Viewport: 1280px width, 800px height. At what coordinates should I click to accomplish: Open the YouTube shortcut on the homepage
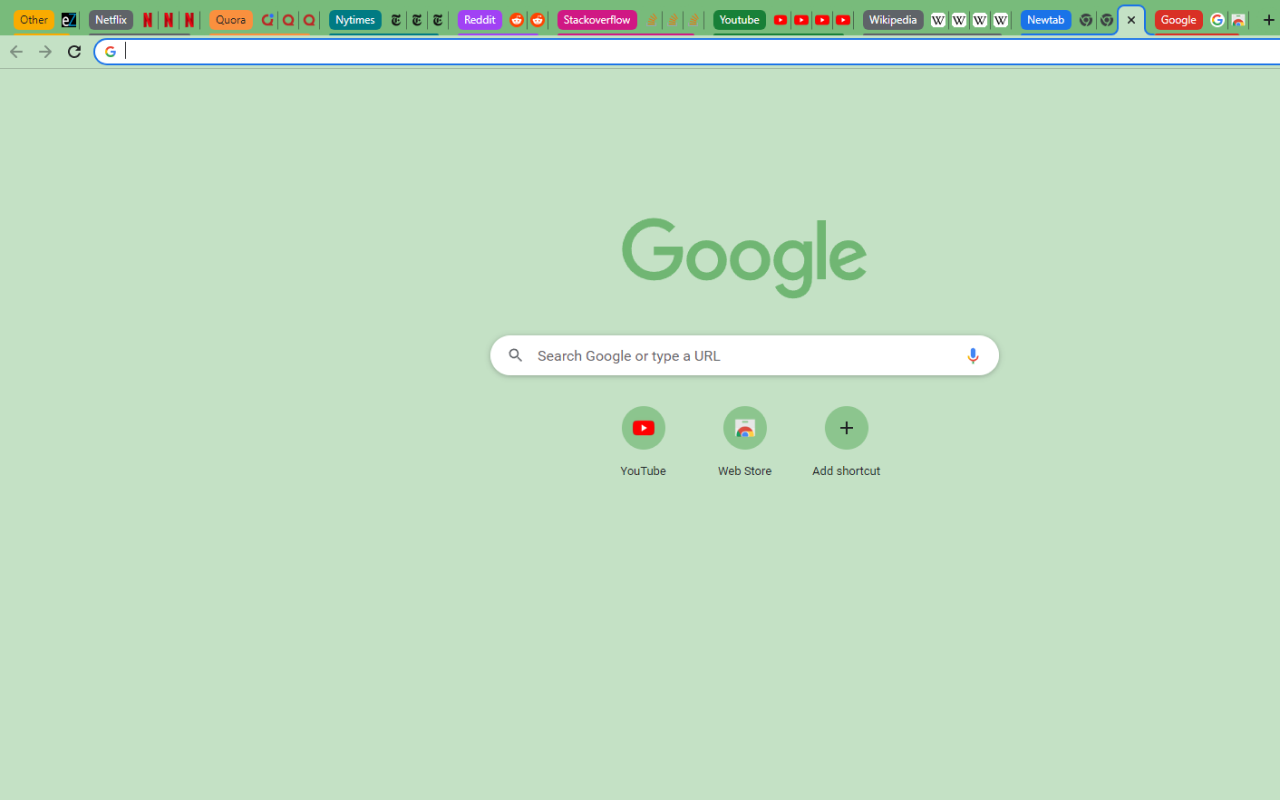click(643, 428)
